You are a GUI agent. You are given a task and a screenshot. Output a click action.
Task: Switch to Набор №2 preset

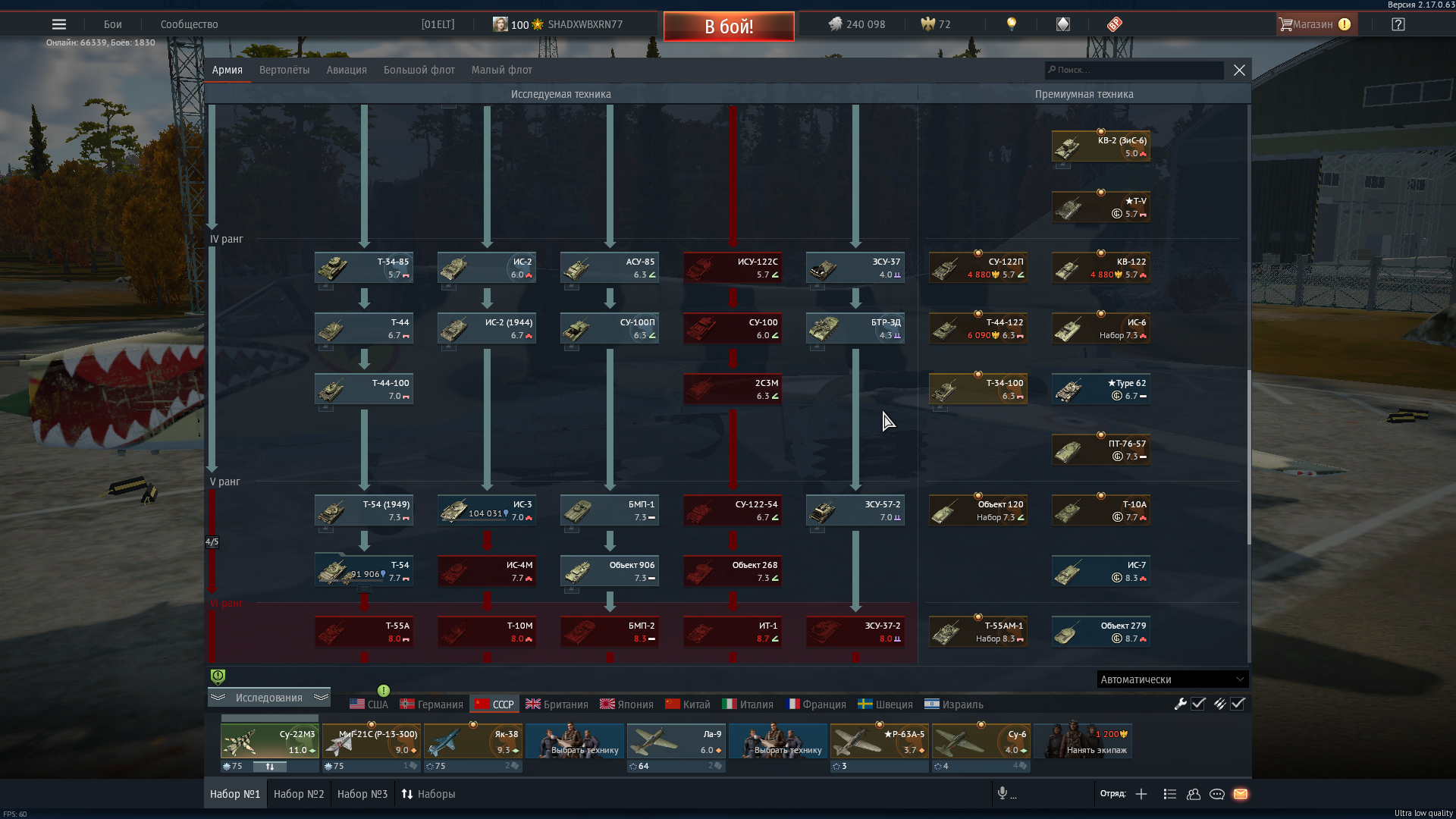tap(299, 794)
